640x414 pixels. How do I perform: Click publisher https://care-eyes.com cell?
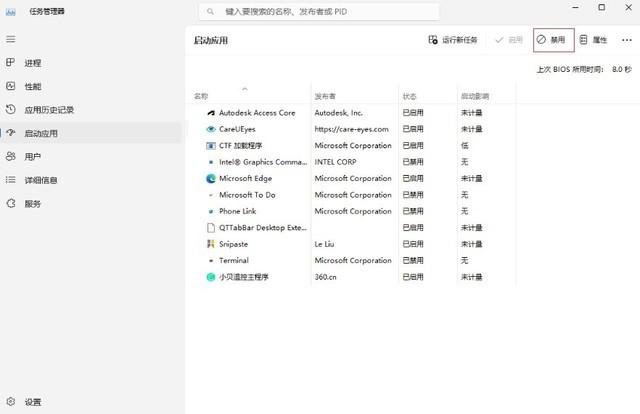351,129
